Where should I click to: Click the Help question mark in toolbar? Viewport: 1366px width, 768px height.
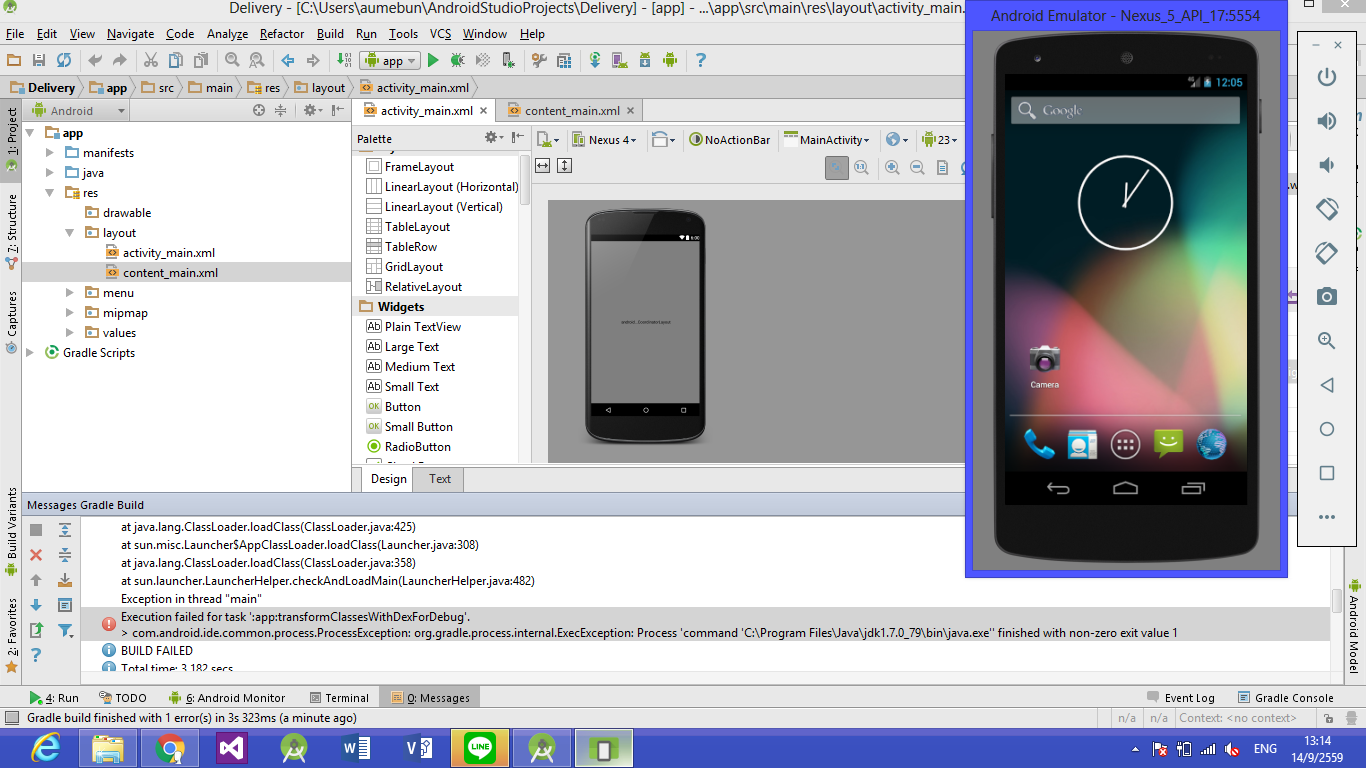pos(700,60)
